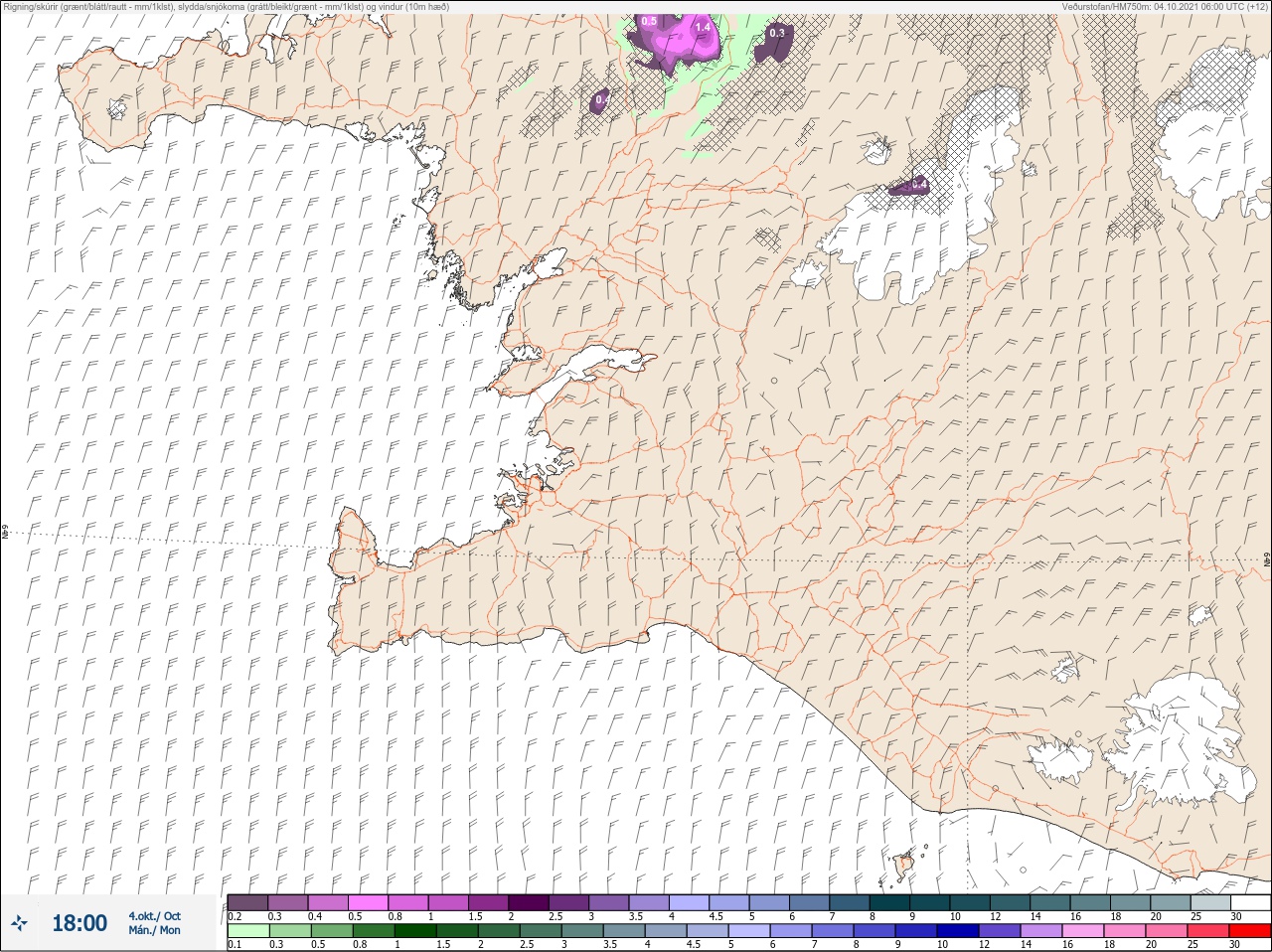Click the Snæfellsjökull glacier on the northwest peninsula

point(118,108)
